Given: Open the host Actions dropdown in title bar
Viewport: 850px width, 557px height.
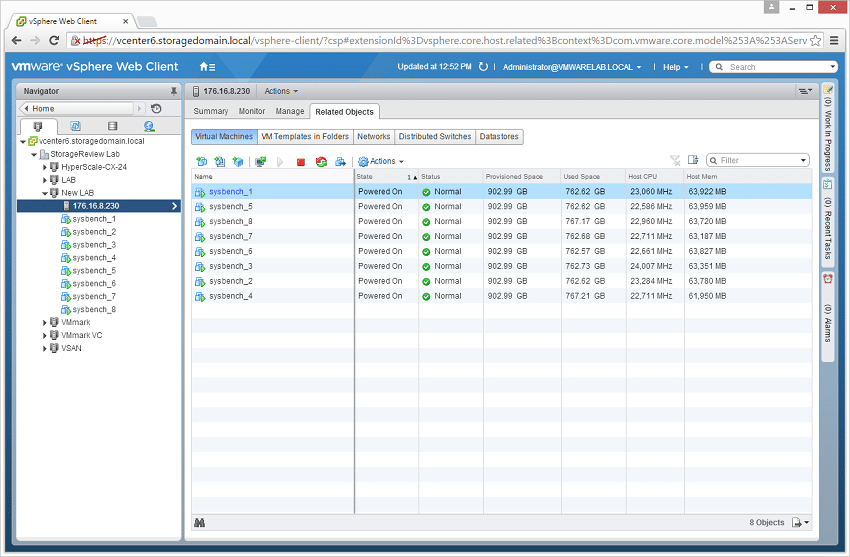Looking at the screenshot, I should pos(281,91).
